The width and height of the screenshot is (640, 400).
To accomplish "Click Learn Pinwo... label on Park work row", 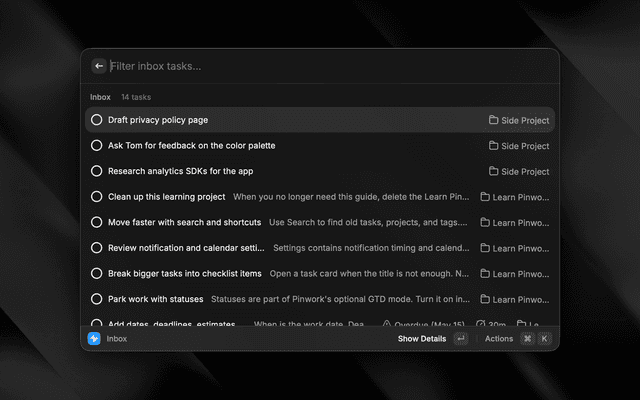I will pyautogui.click(x=521, y=300).
